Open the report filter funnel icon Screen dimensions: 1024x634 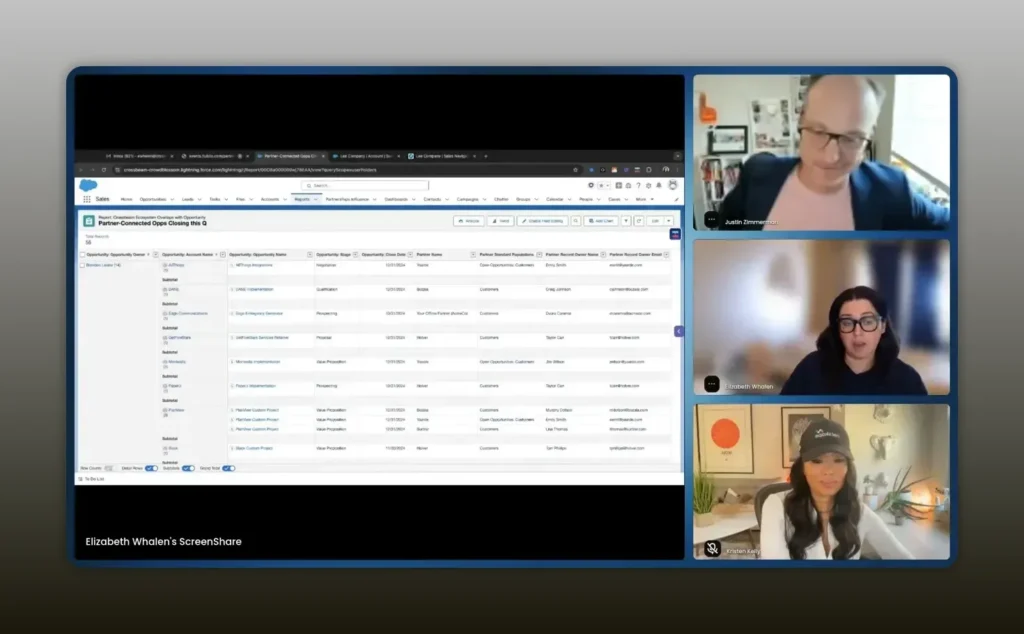point(626,220)
